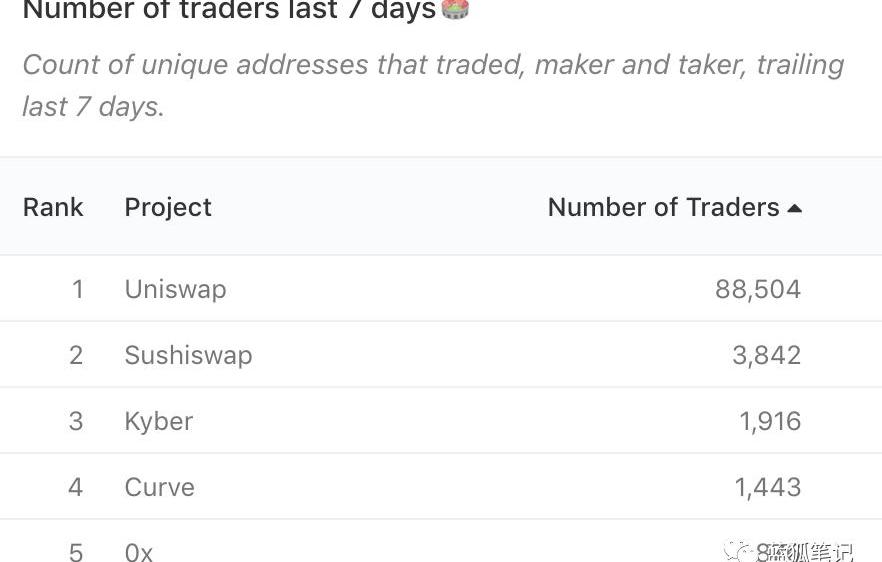Open the Sushiswap project link
Screen dimensions: 882x562
[188, 355]
